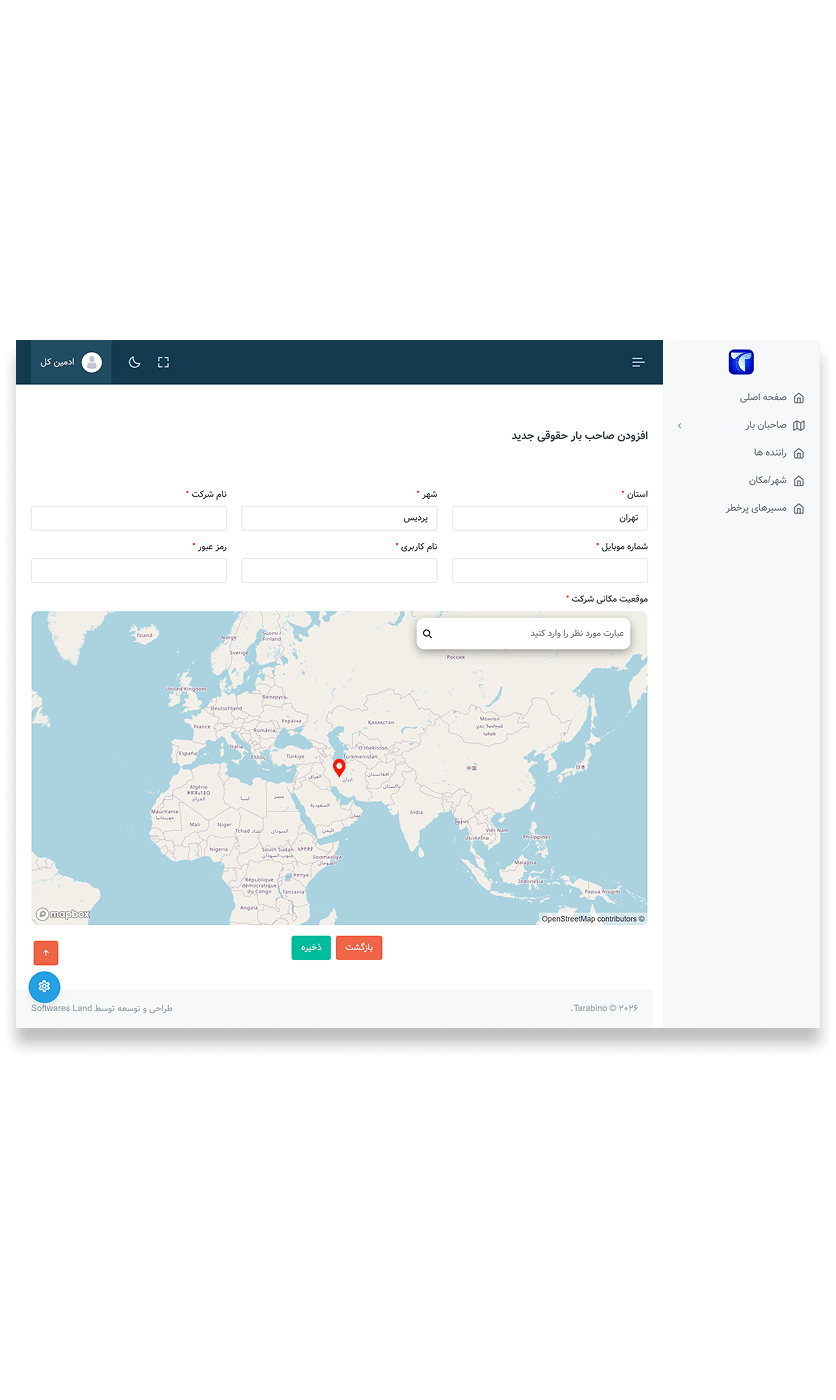This screenshot has width=836, height=1400.
Task: Open مسیرهای پرخطر sidebar item
Action: [765, 508]
